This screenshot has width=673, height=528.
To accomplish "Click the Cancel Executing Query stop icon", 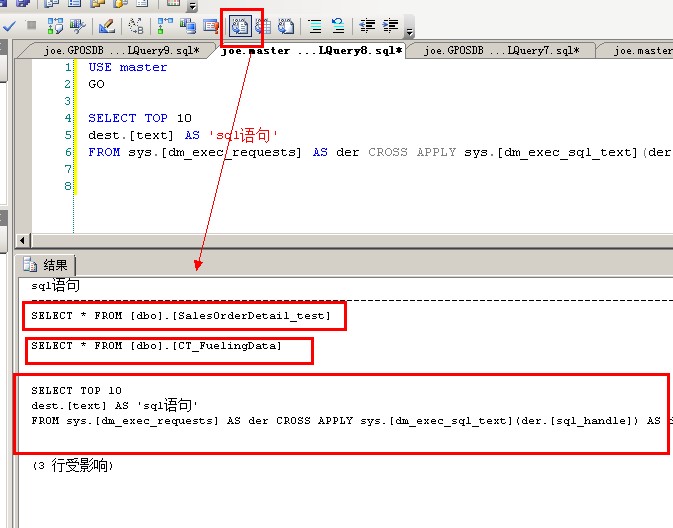I will tap(31, 26).
